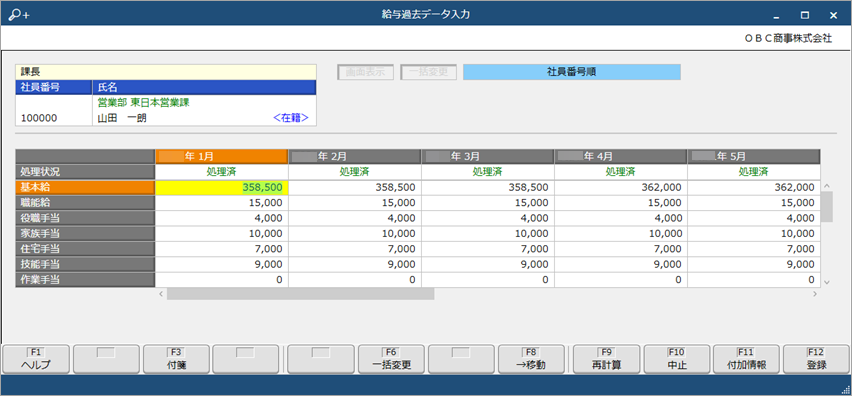
Task: Select the 2月 column header
Action: [x=355, y=156]
